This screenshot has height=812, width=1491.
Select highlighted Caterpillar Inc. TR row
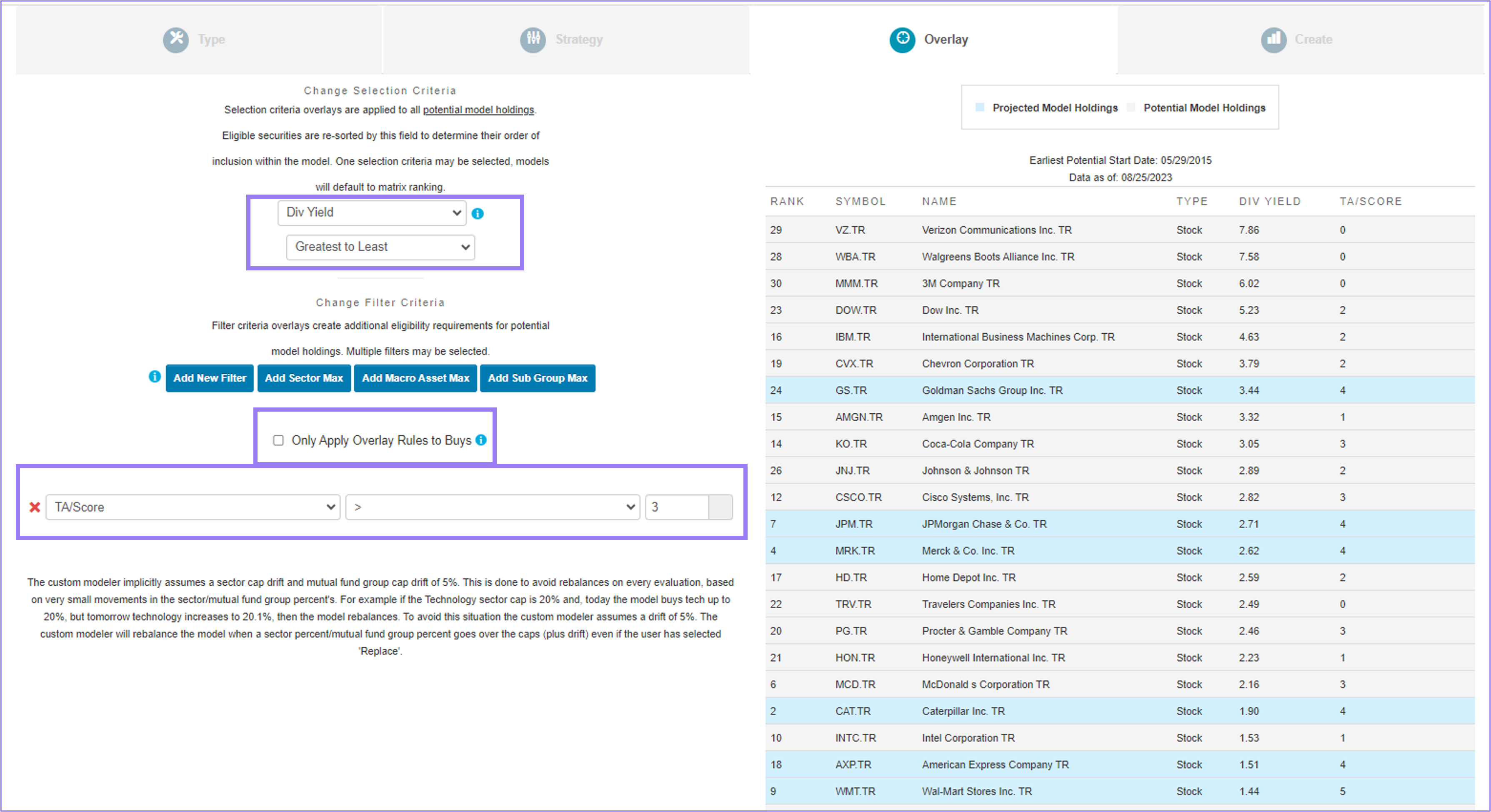point(1119,711)
